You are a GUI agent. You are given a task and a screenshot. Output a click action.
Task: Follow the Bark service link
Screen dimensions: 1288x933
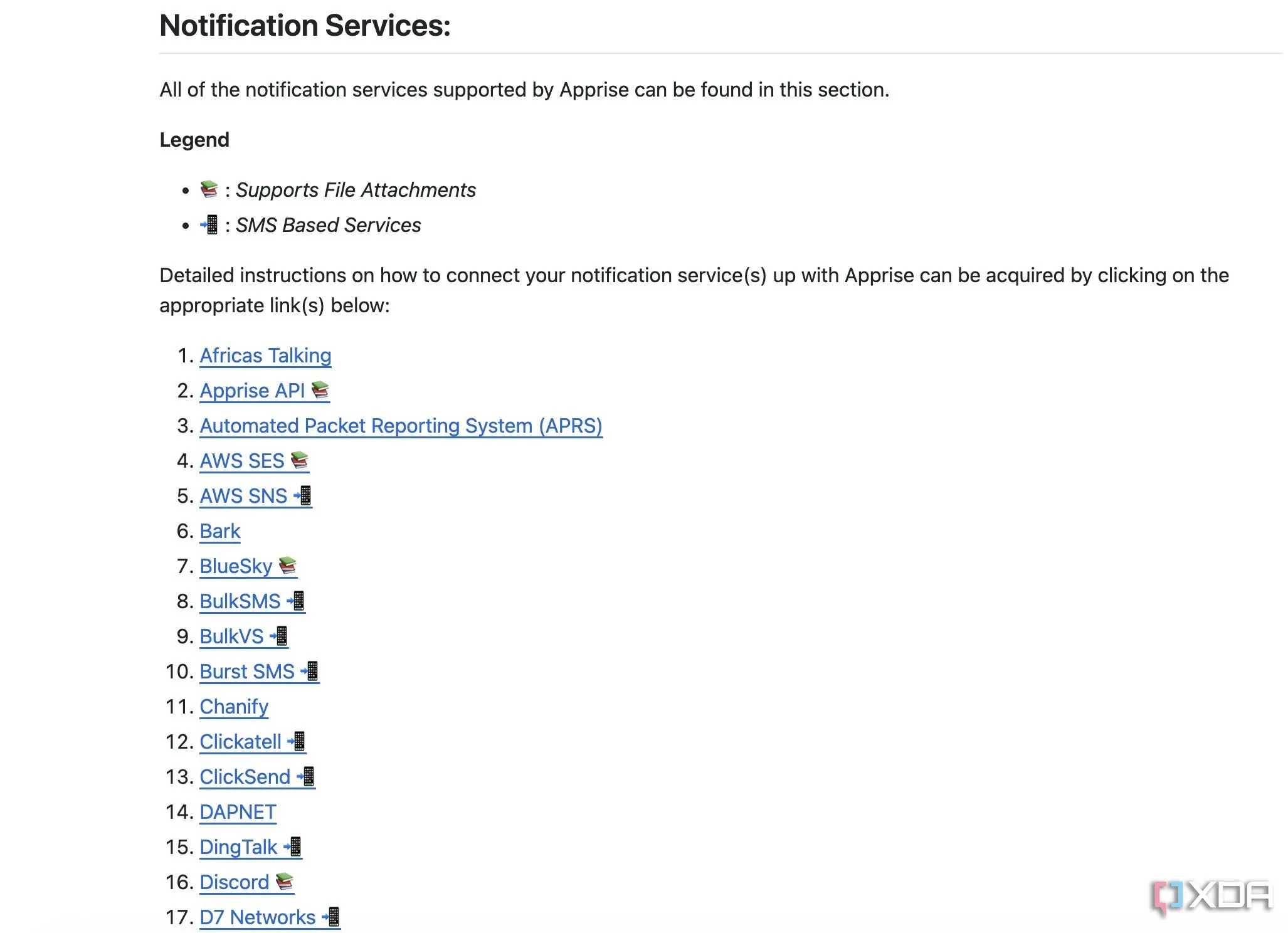(x=220, y=531)
